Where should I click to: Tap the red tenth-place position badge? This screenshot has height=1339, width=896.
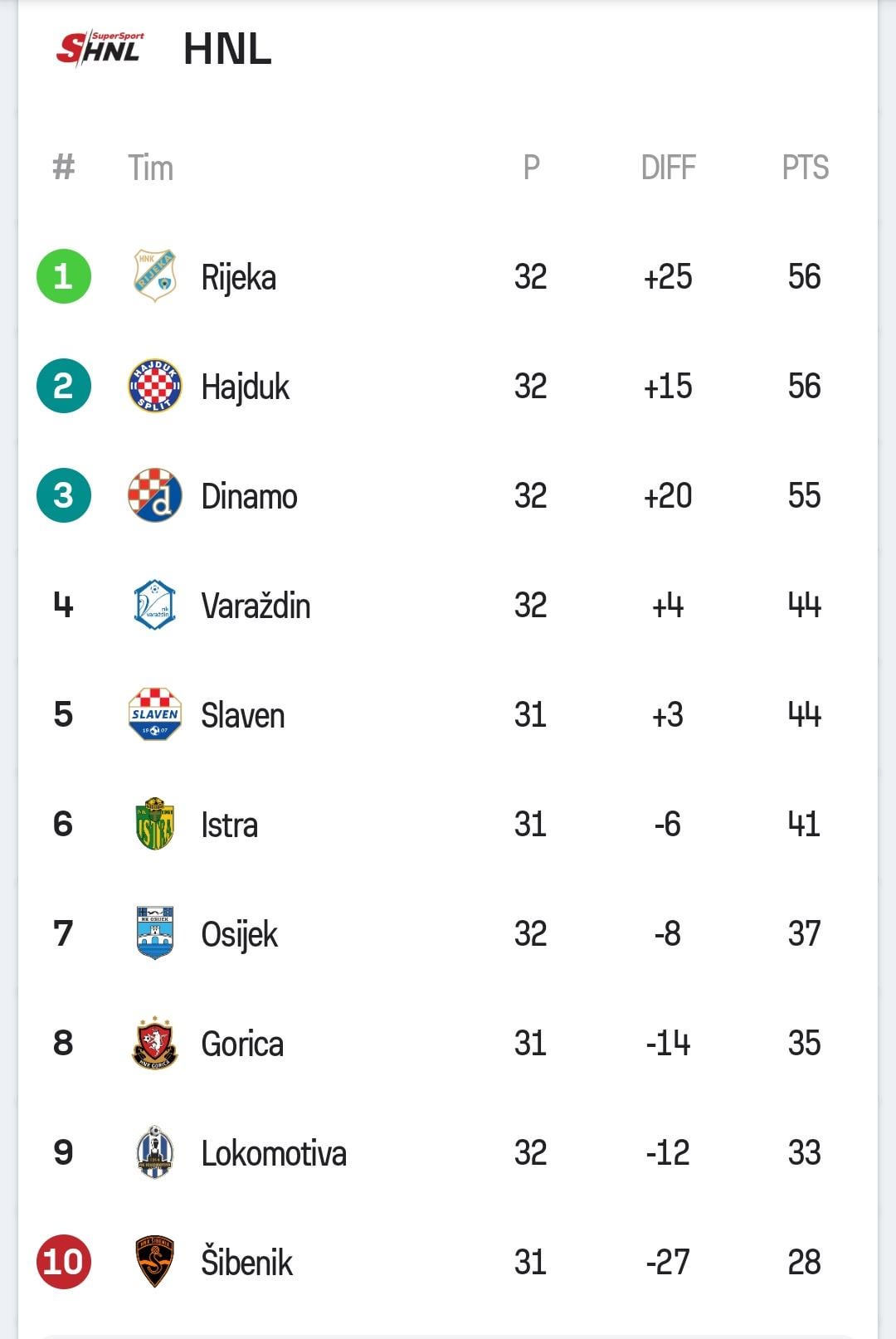click(64, 1262)
